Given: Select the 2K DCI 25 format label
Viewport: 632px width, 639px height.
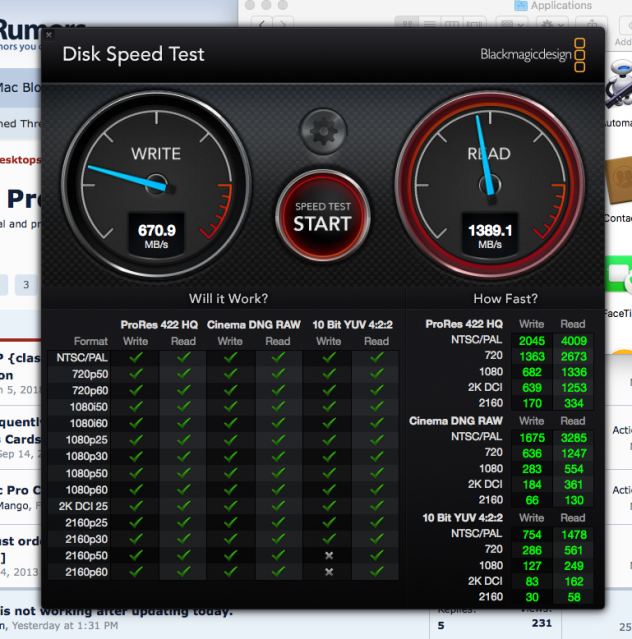Looking at the screenshot, I should [x=83, y=506].
